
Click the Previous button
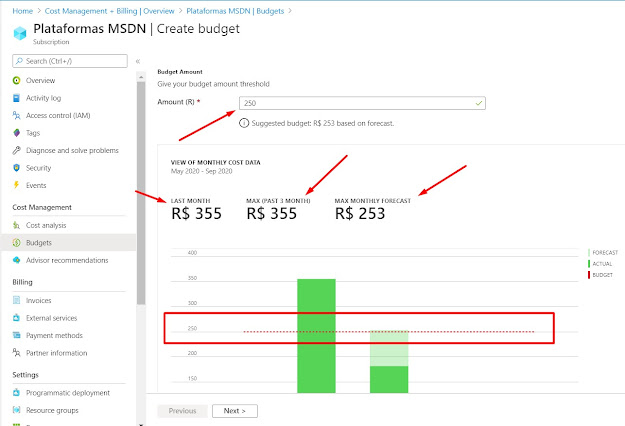[x=183, y=411]
